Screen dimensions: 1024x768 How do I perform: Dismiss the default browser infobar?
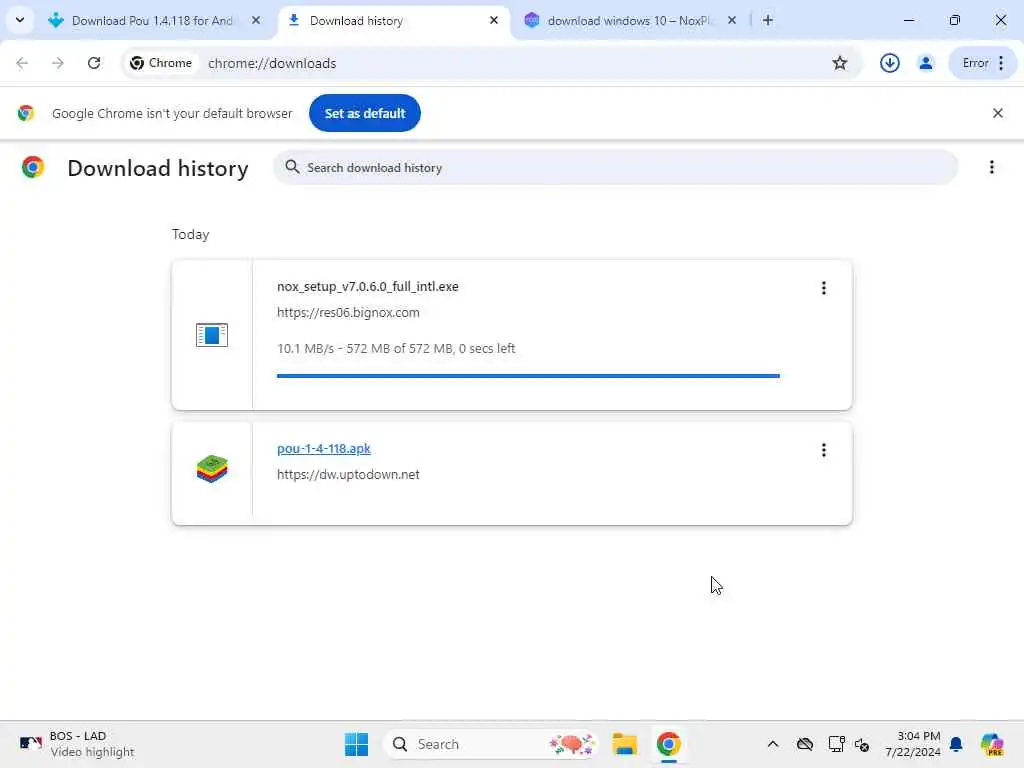tap(998, 113)
